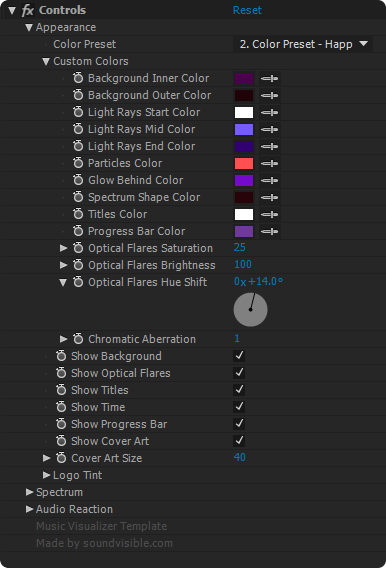Click Optical Flares Brightness value 100

click(243, 264)
